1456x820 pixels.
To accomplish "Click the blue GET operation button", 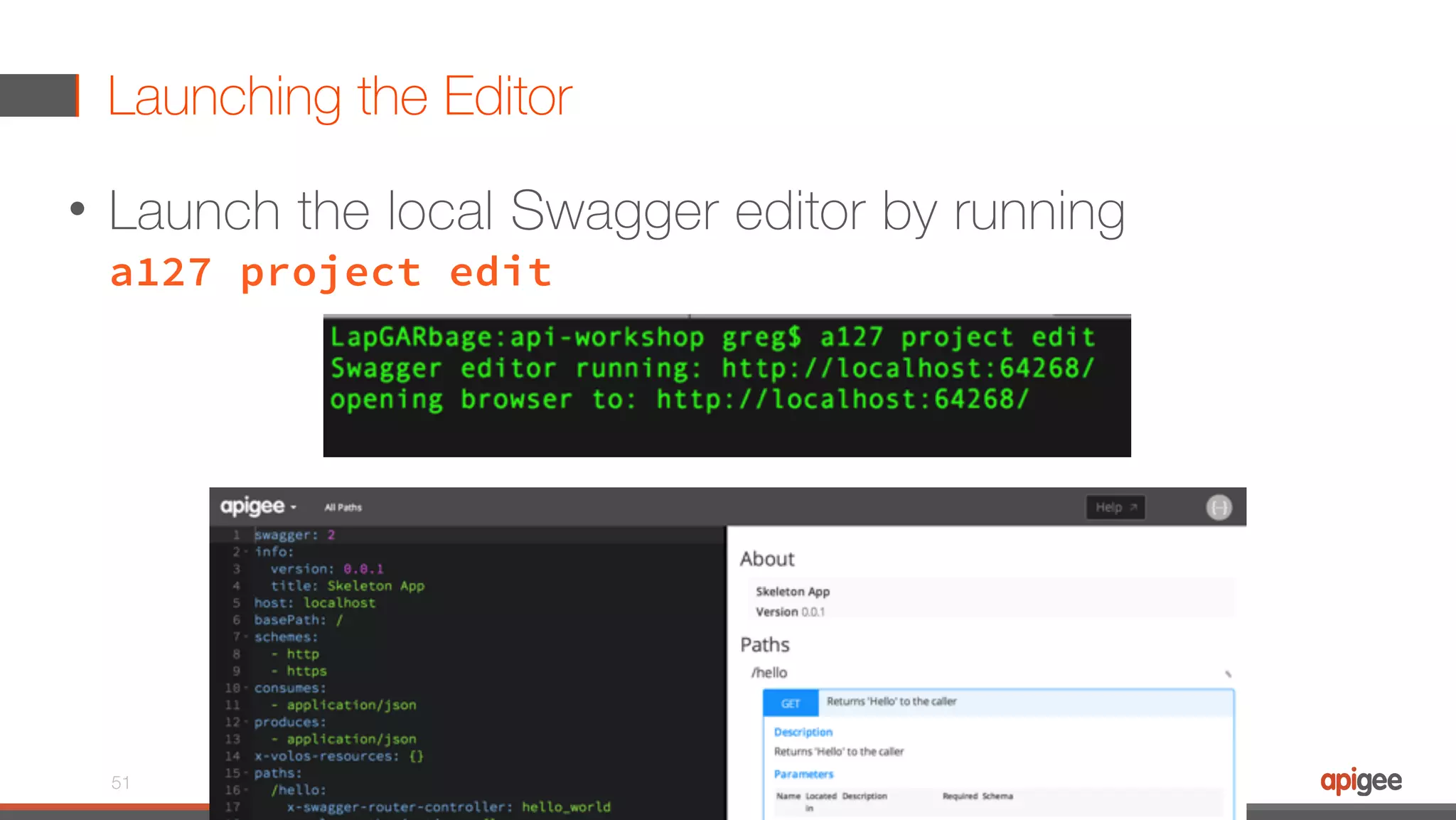I will point(791,703).
